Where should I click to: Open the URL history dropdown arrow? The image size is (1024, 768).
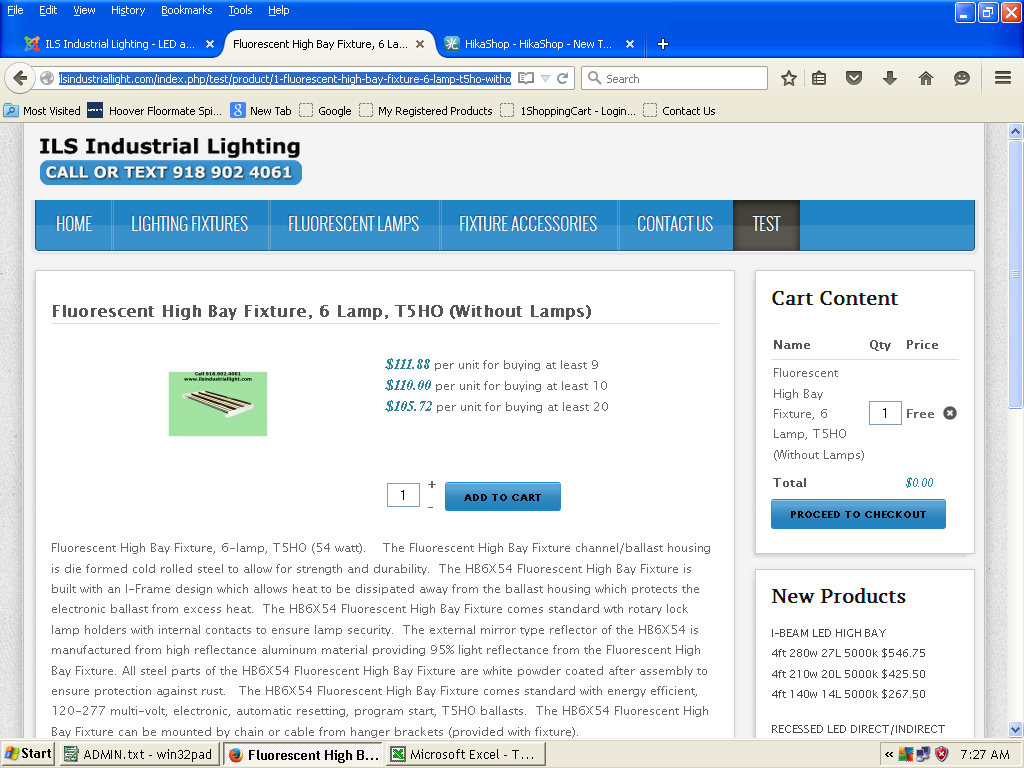click(545, 78)
